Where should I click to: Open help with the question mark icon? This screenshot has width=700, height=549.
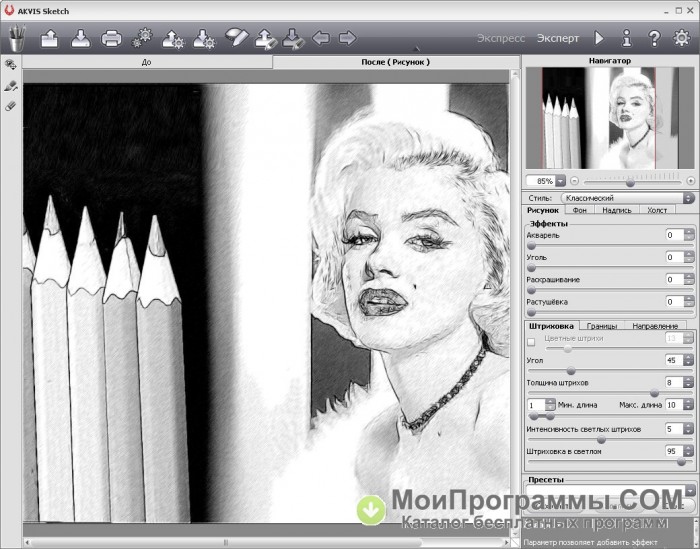point(654,38)
